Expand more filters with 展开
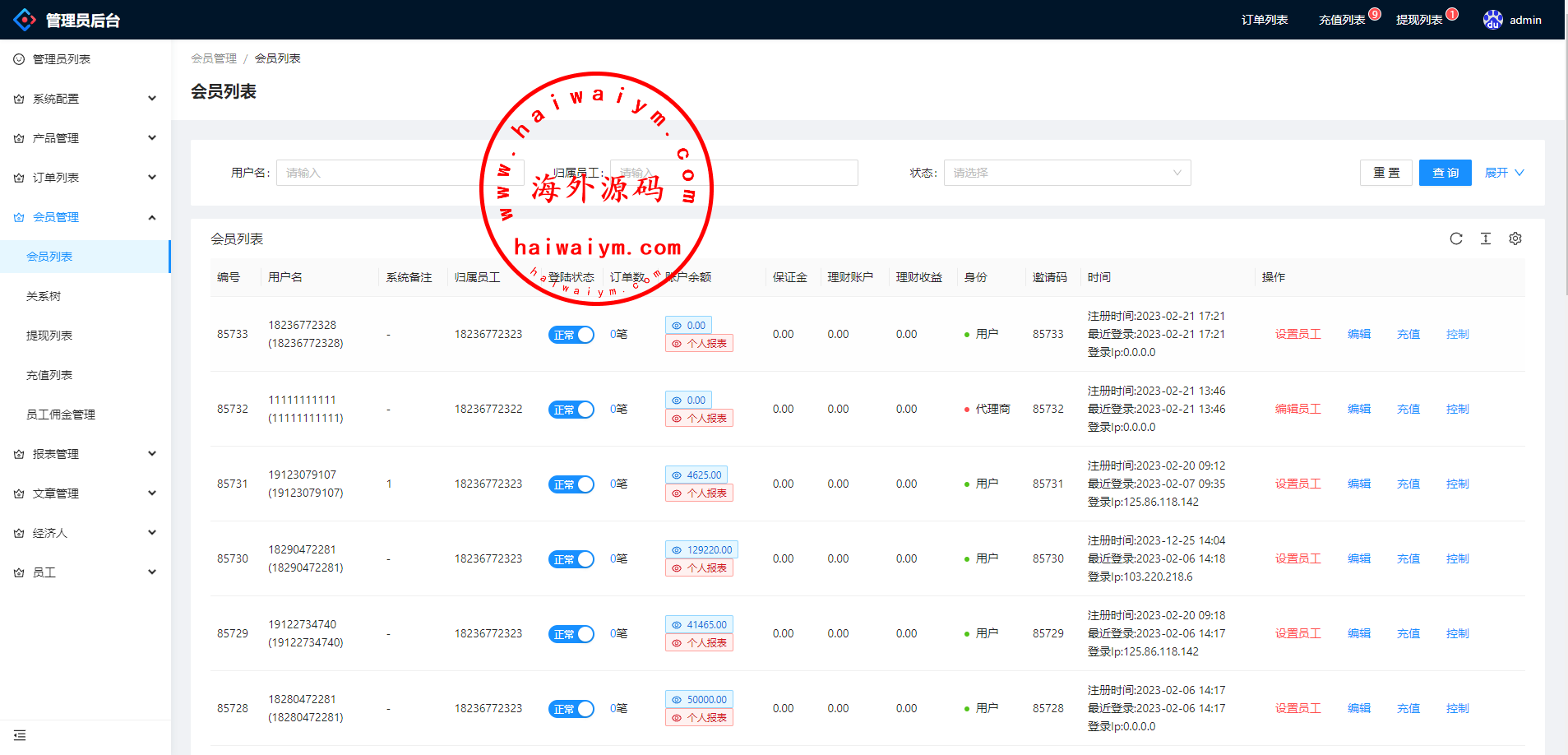Screen dimensions: 1568x755 [x=1503, y=173]
